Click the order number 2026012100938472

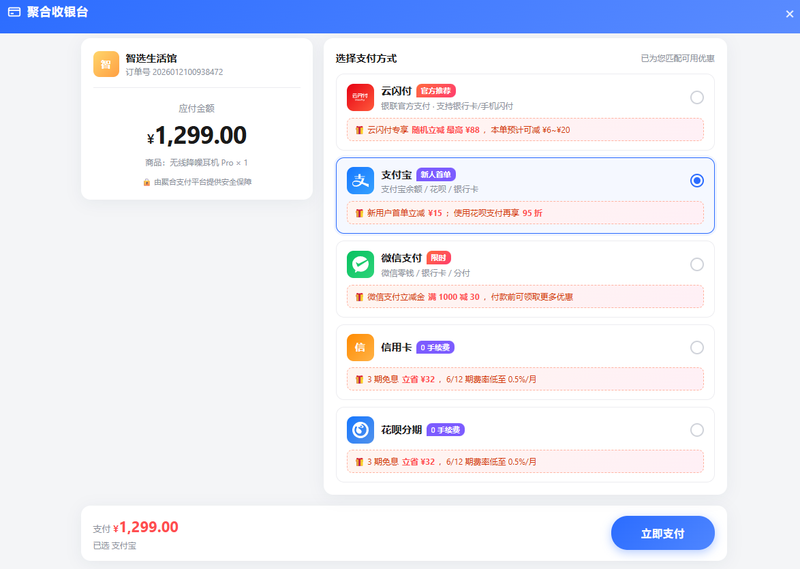tap(188, 72)
